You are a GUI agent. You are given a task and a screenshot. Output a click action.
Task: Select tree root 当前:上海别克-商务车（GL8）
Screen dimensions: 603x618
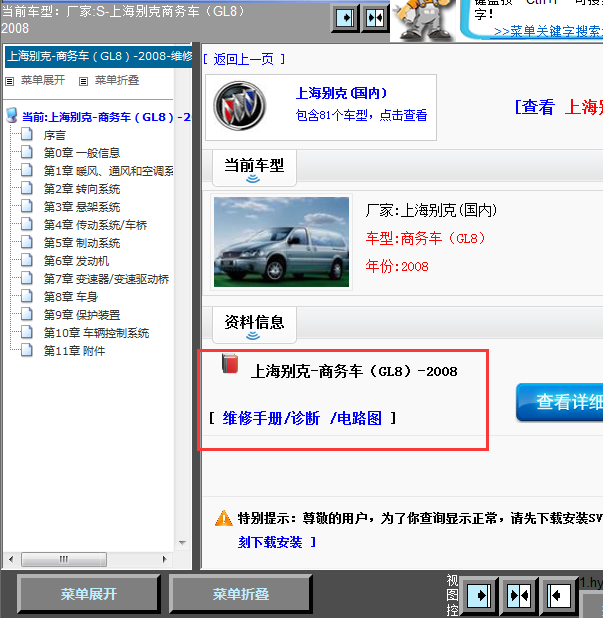(106, 117)
